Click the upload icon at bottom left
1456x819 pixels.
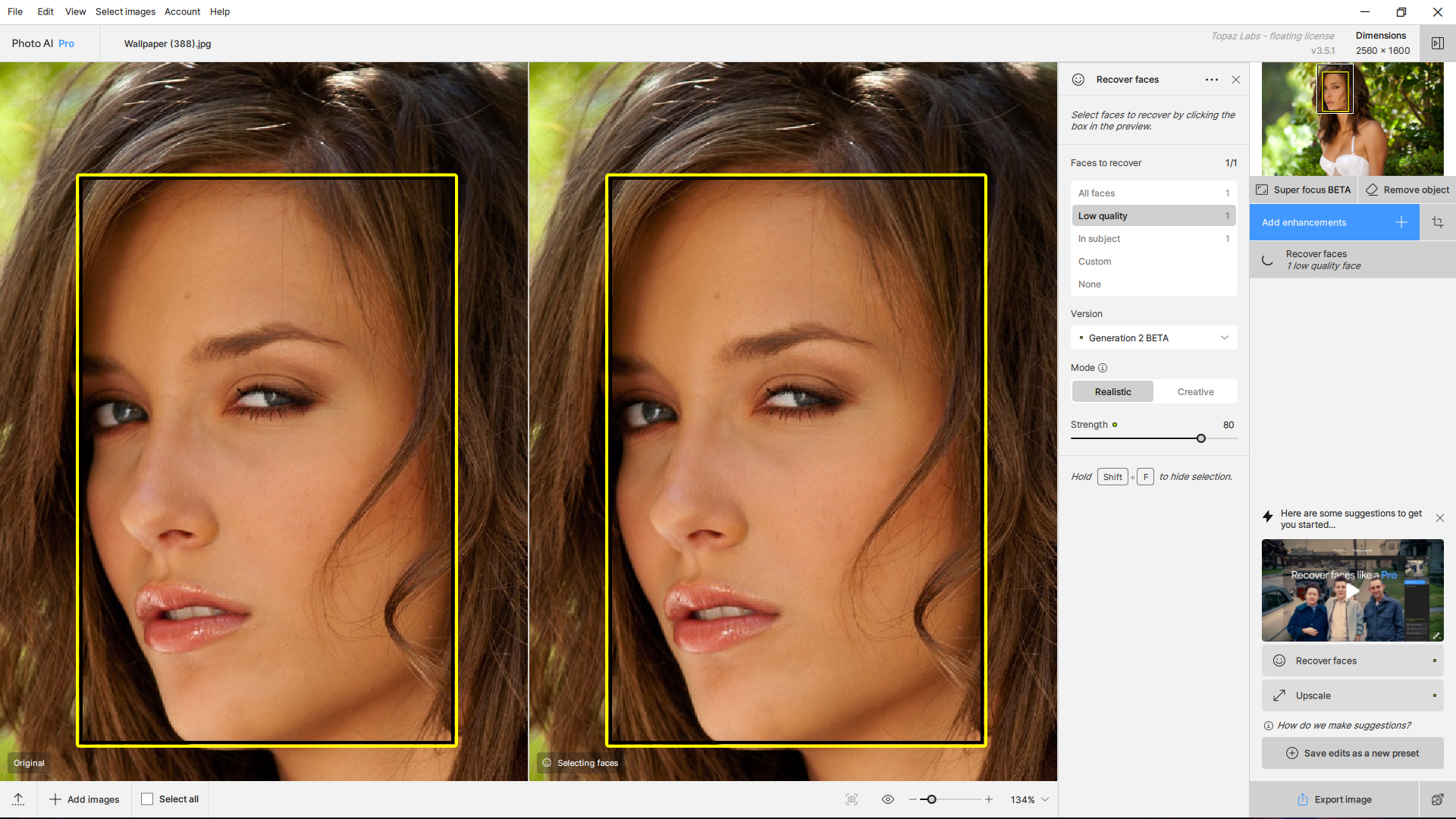[18, 799]
